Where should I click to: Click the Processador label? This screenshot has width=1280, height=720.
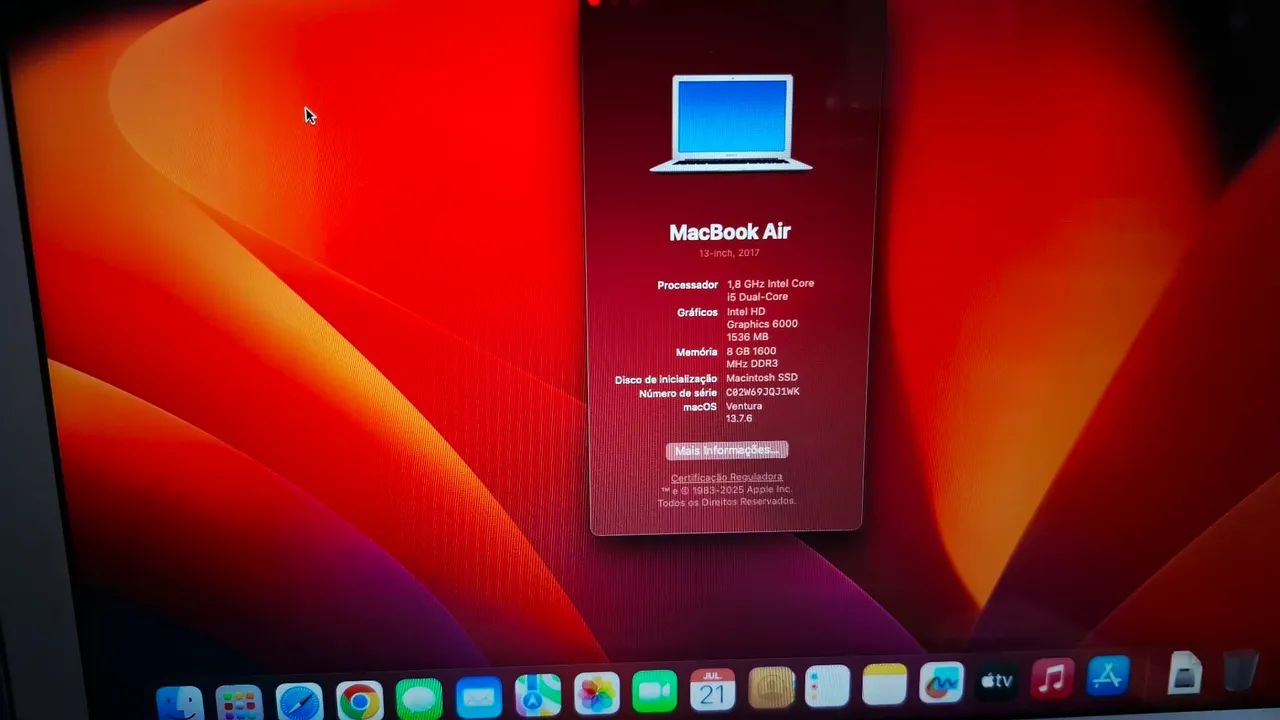click(688, 285)
